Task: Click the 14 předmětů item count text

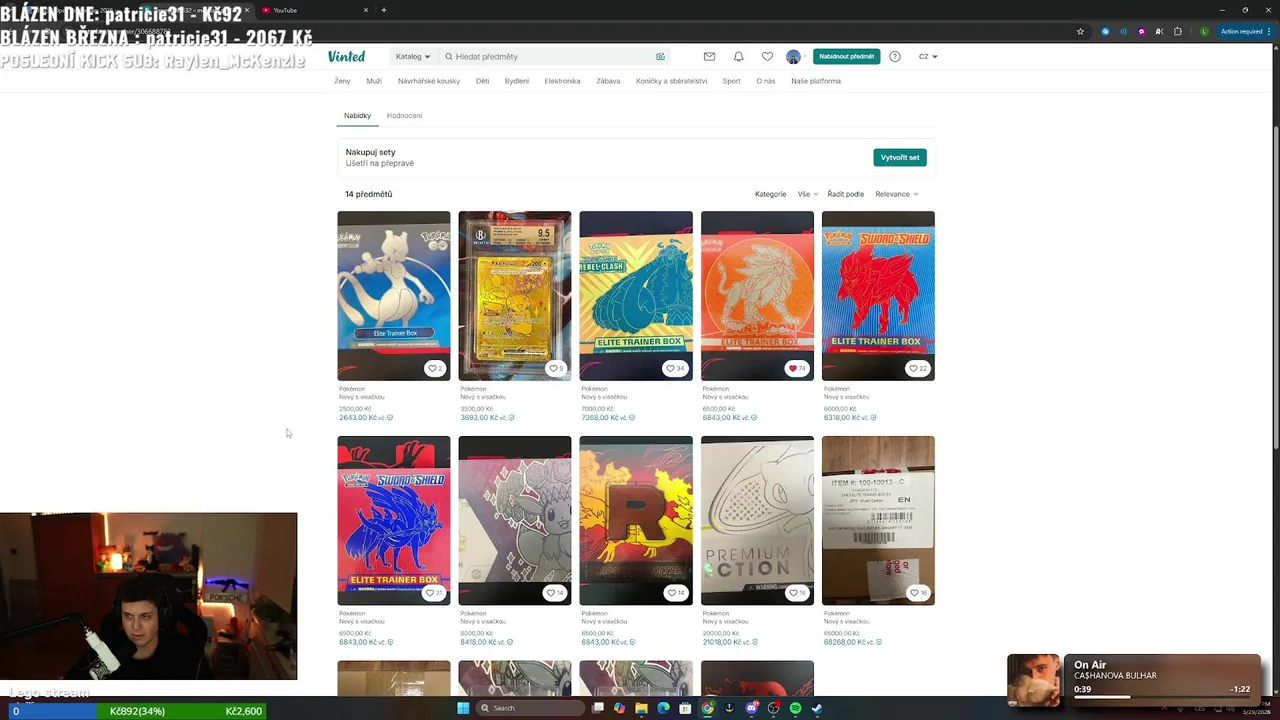Action: [x=369, y=194]
